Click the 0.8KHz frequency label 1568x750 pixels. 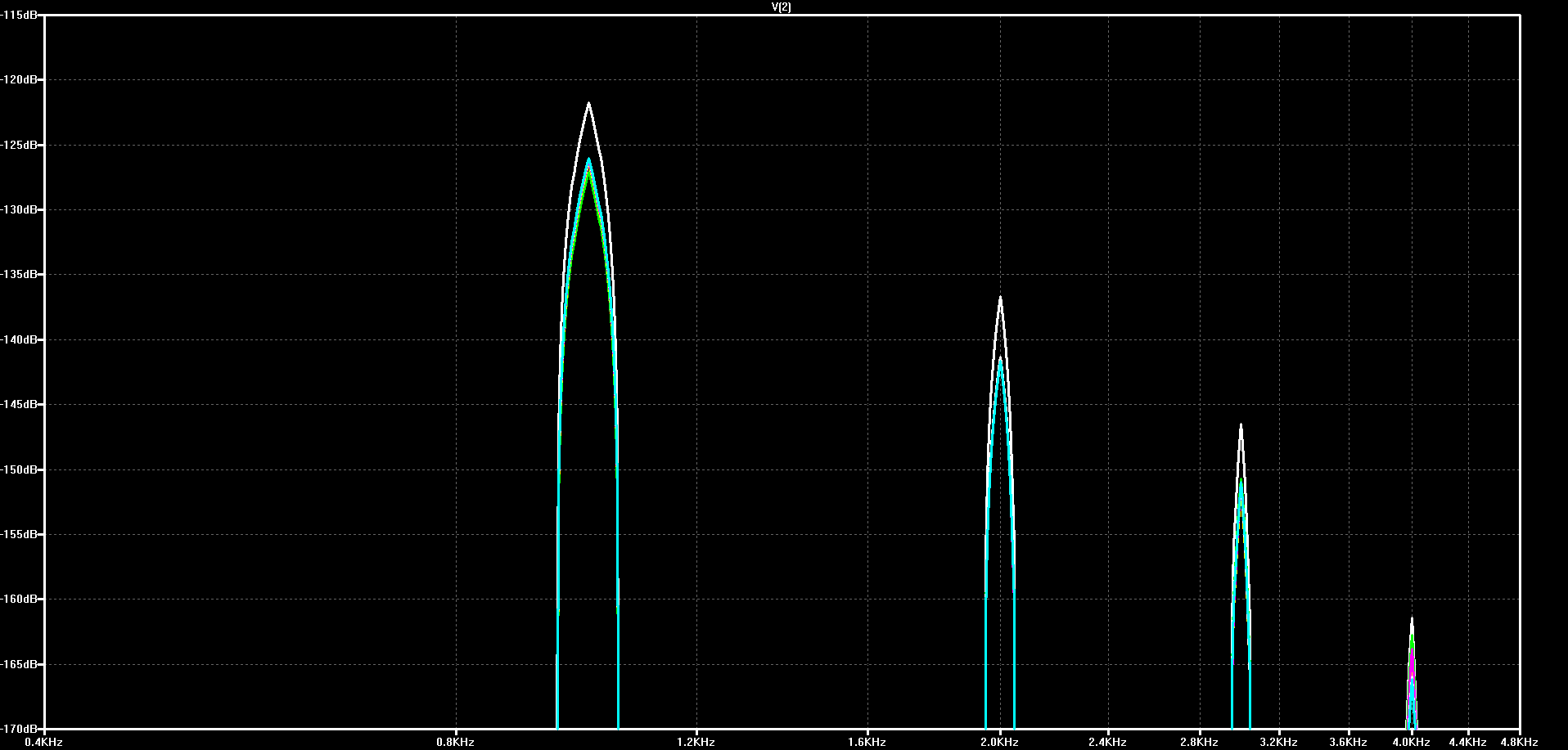[x=455, y=743]
